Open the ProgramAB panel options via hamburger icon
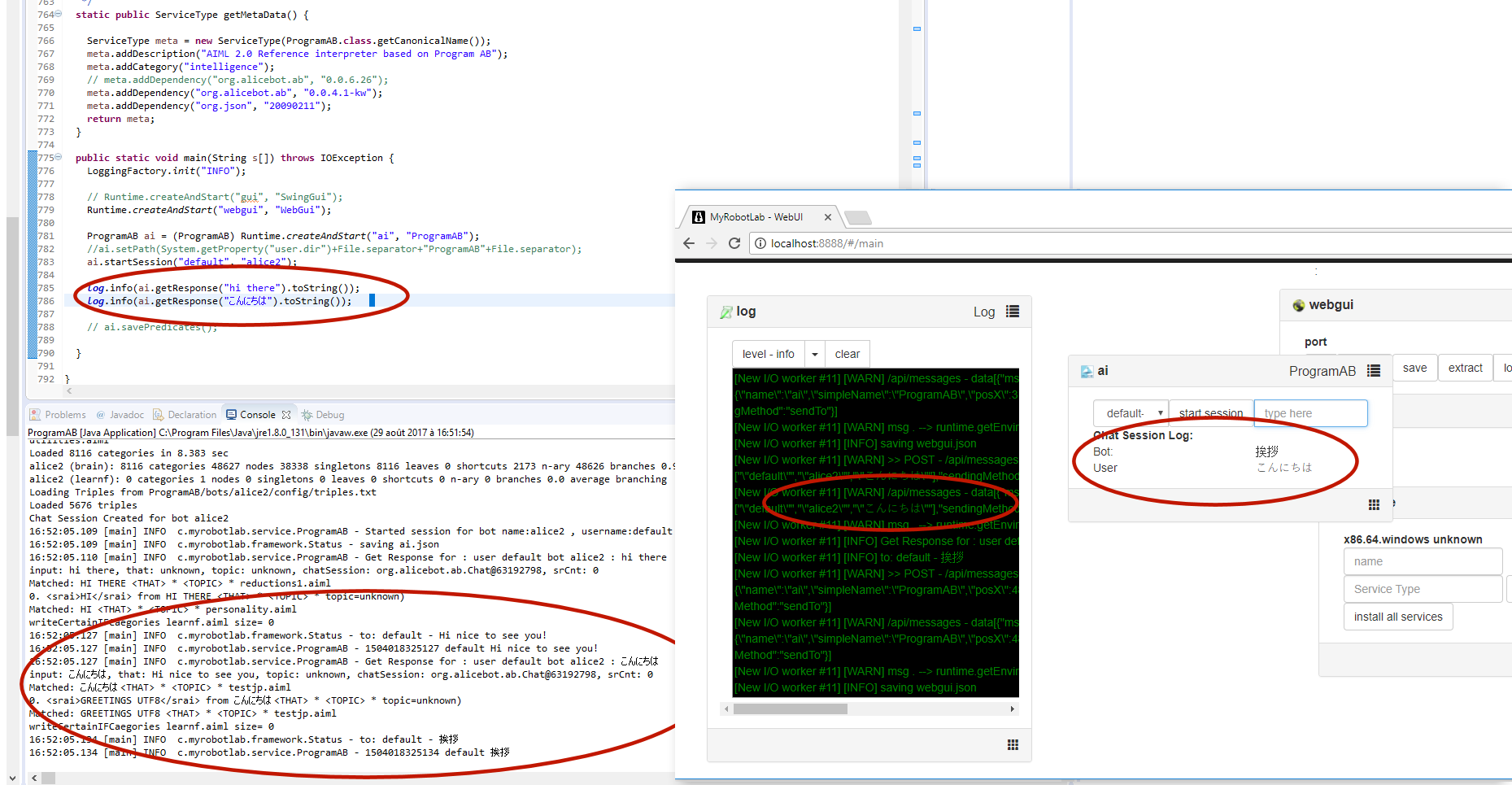The width and height of the screenshot is (1512, 785). (x=1374, y=370)
